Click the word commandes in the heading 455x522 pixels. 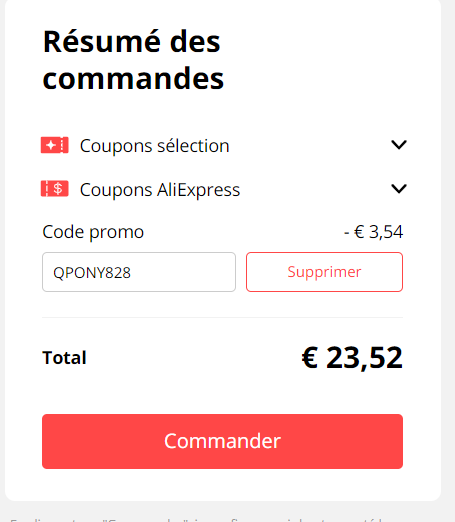pyautogui.click(x=133, y=79)
